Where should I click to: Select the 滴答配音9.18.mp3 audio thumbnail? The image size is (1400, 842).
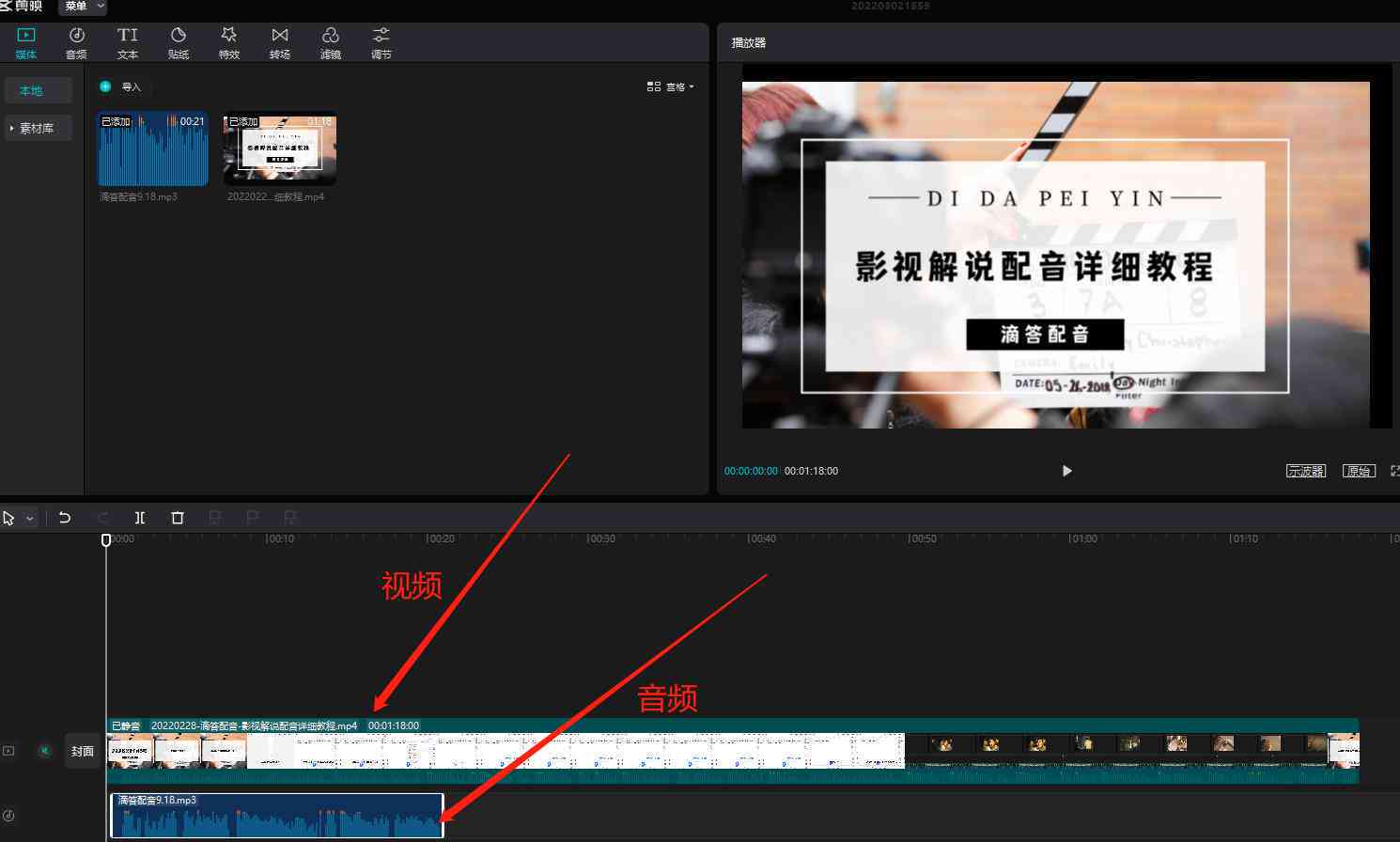pos(153,149)
